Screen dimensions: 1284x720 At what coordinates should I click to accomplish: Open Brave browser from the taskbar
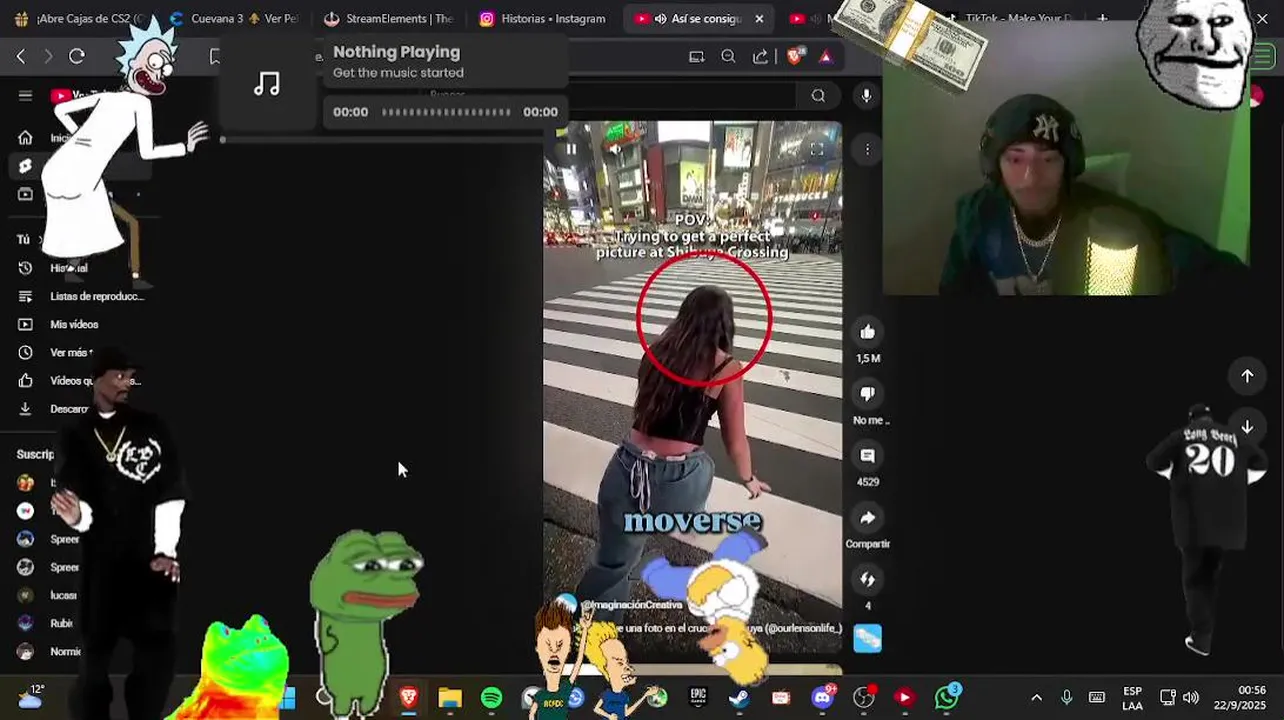(409, 697)
